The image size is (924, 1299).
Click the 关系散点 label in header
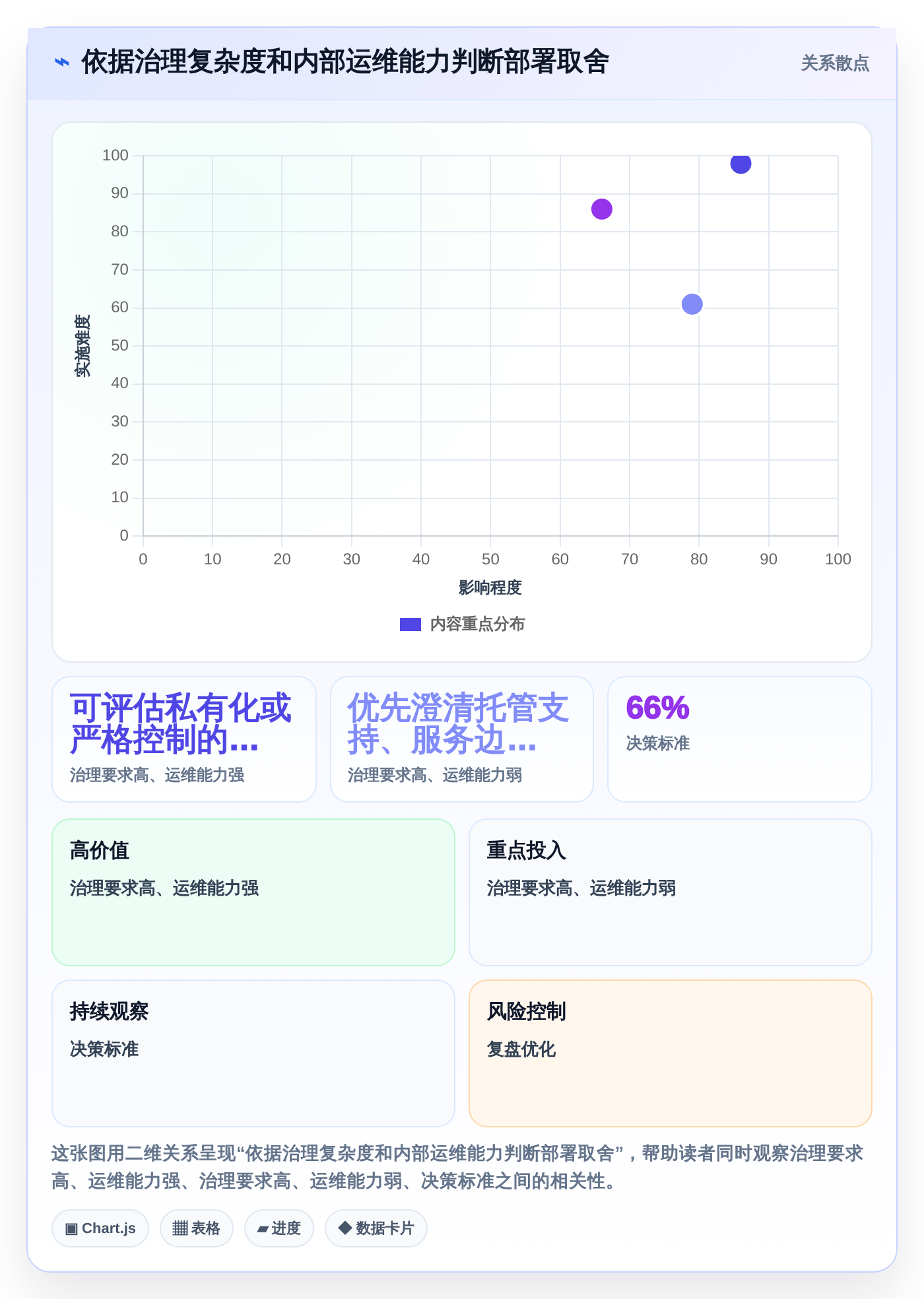pyautogui.click(x=835, y=63)
